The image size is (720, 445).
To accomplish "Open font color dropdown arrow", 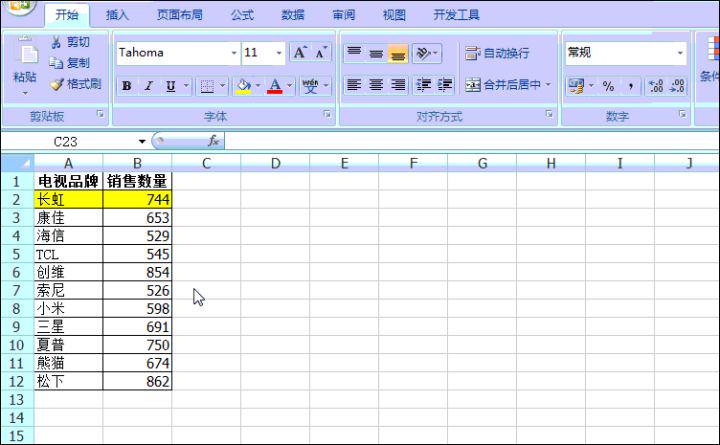I will tap(289, 85).
